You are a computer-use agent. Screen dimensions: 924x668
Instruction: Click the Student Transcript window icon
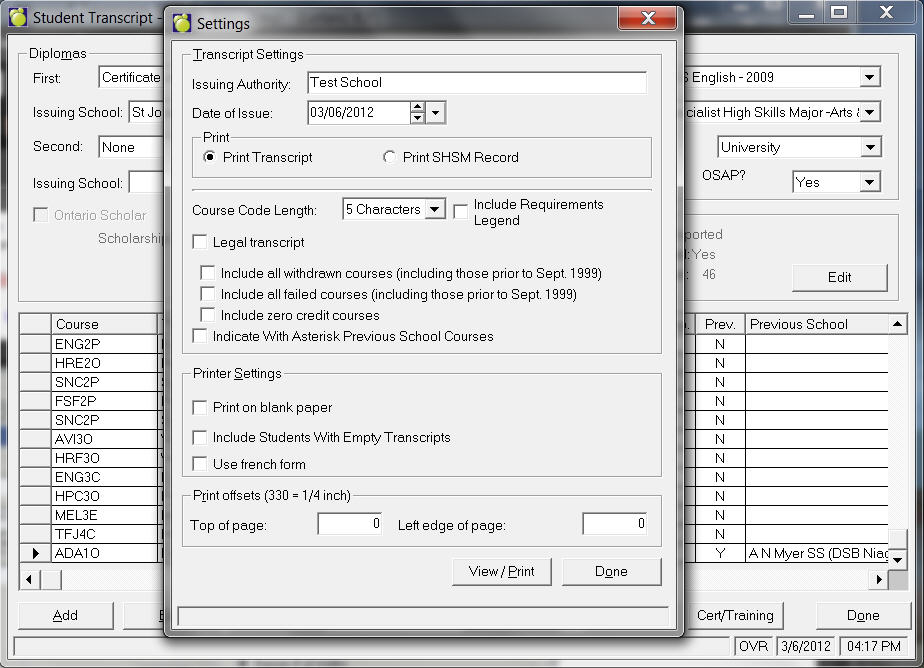click(x=17, y=18)
